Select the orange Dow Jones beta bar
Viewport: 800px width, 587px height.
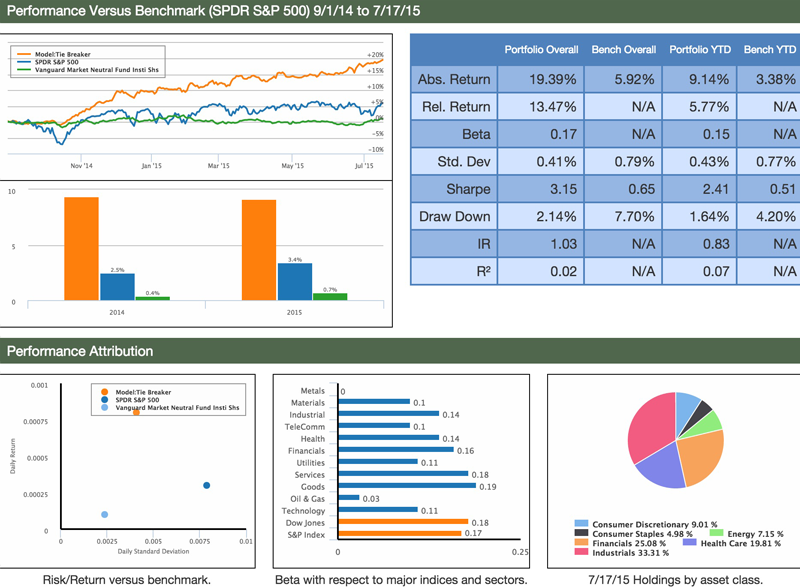pyautogui.click(x=404, y=521)
